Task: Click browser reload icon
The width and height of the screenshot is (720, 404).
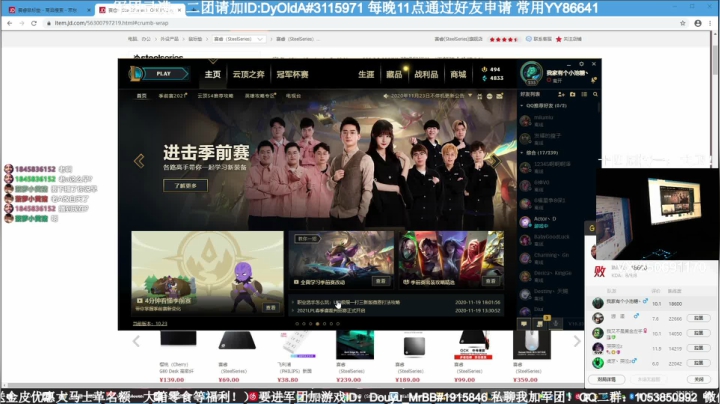Action: [34, 23]
